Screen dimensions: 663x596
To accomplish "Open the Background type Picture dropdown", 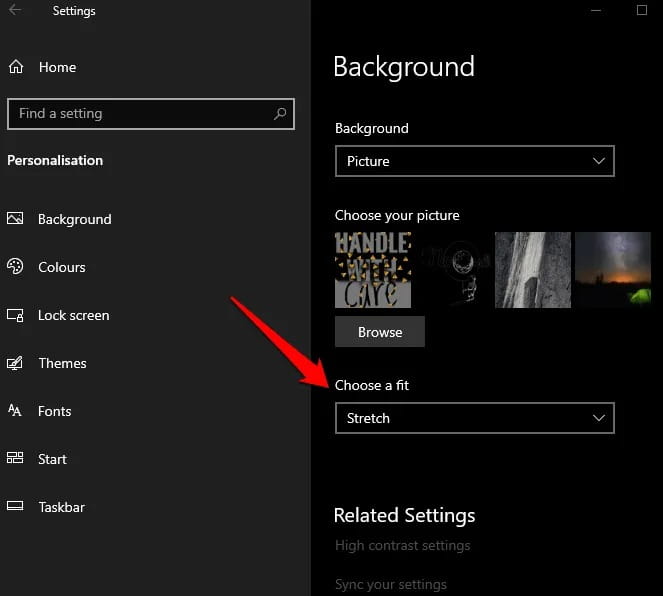I will click(x=474, y=161).
